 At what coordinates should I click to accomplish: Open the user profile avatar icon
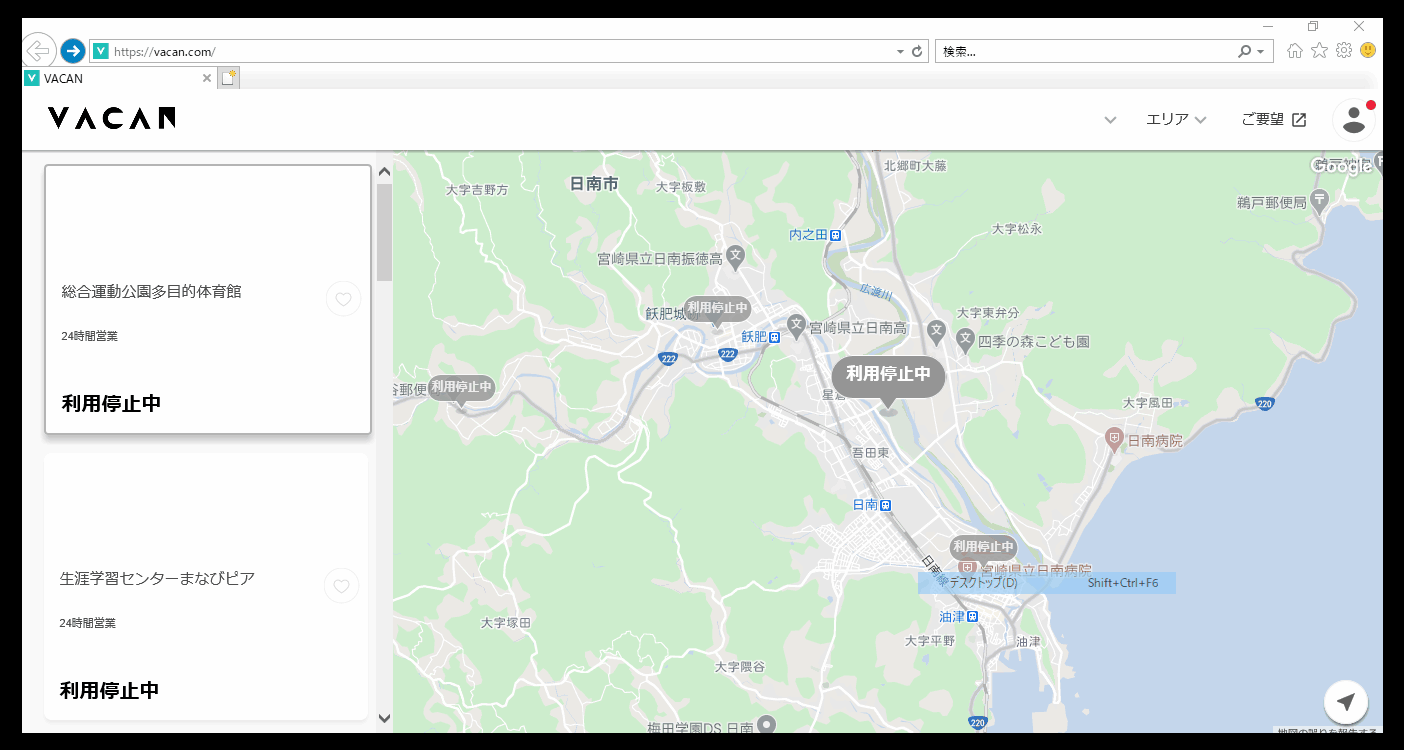1354,119
